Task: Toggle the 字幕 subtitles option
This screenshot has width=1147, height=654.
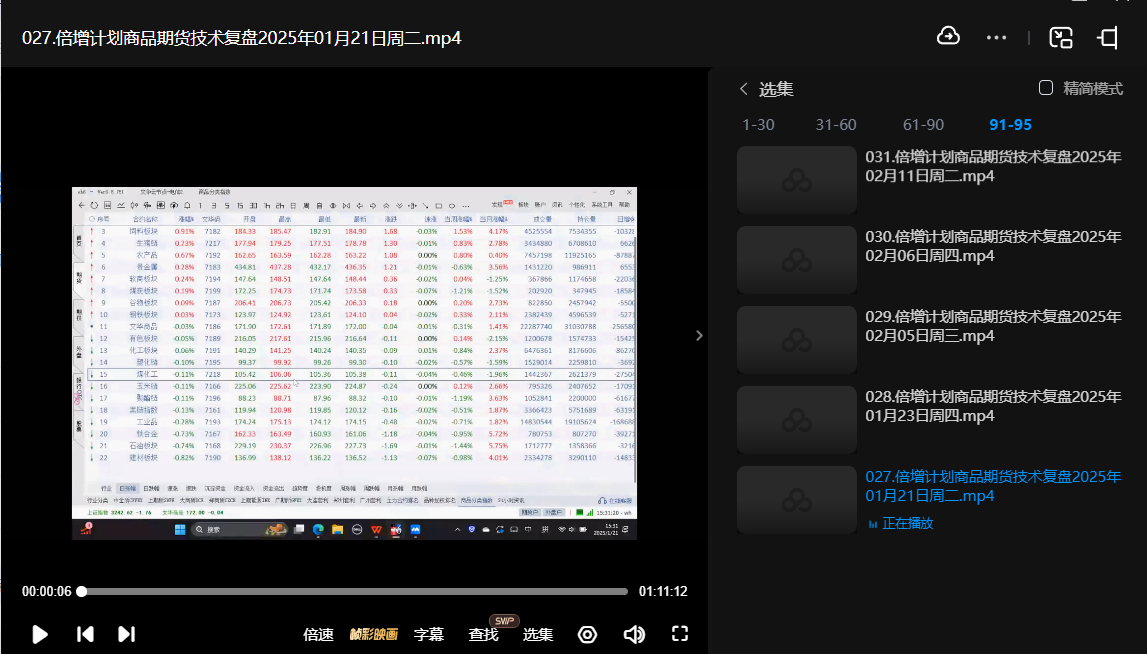Action: [x=429, y=634]
